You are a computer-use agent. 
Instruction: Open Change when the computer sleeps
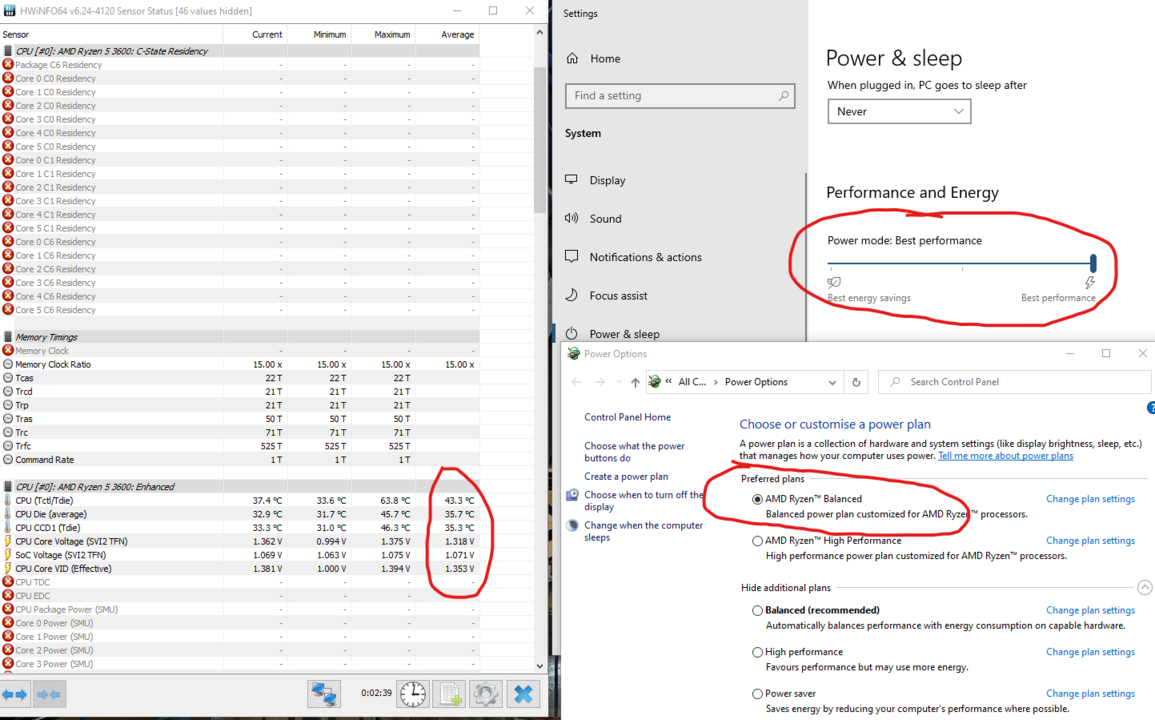644,531
